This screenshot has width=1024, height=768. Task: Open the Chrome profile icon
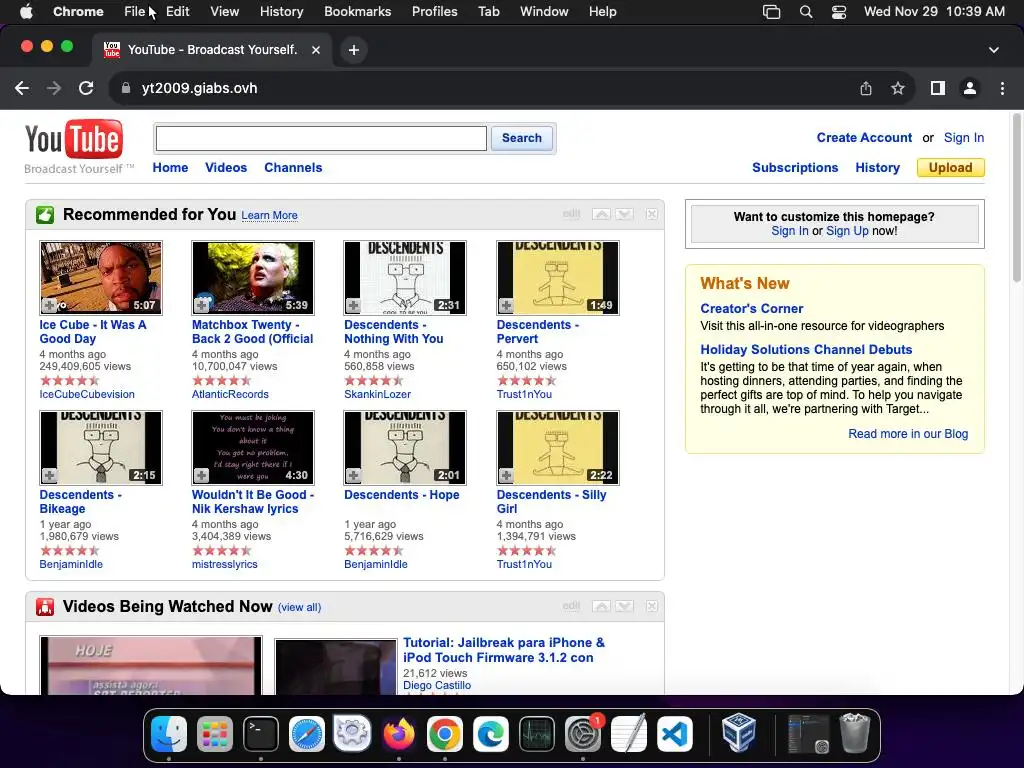[x=970, y=88]
